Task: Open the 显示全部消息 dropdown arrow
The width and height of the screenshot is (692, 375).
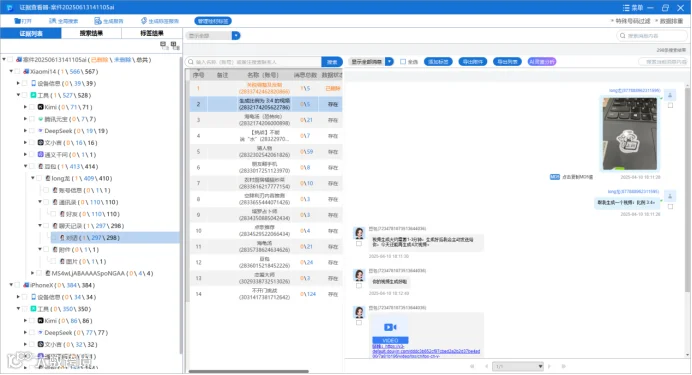Action: click(x=389, y=62)
